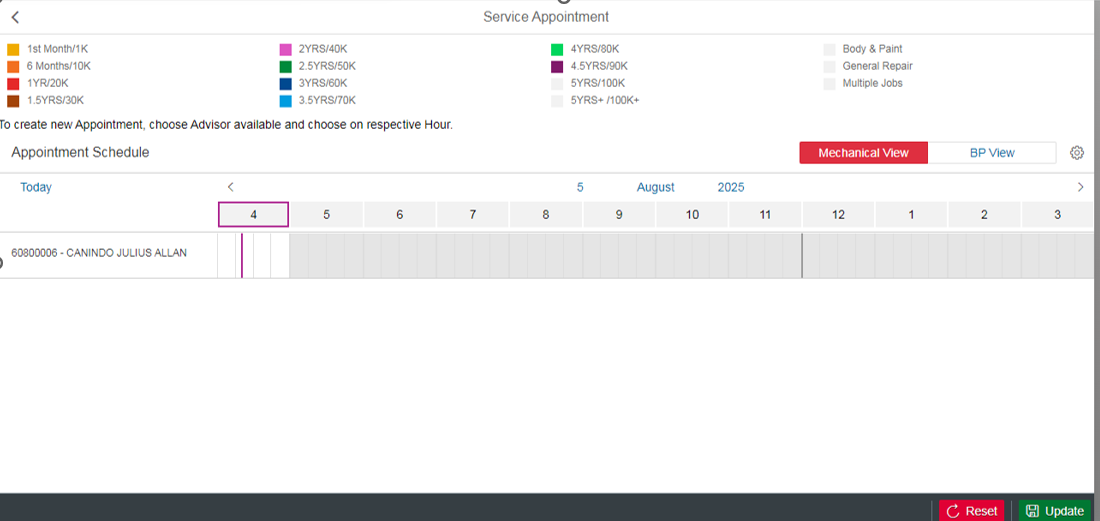This screenshot has width=1100, height=521.
Task: Navigate to the next time range arrow
Action: [x=1080, y=187]
